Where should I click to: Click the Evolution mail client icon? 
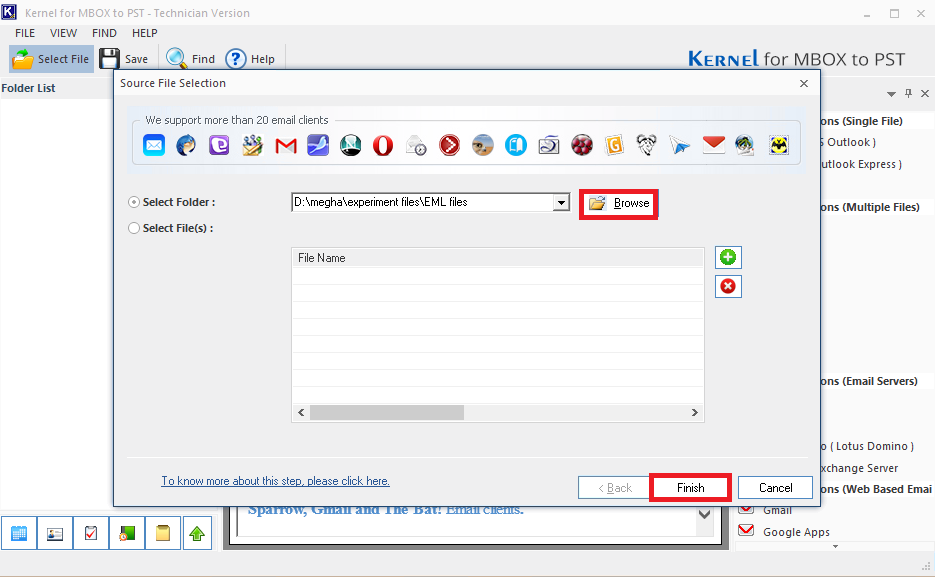[252, 145]
